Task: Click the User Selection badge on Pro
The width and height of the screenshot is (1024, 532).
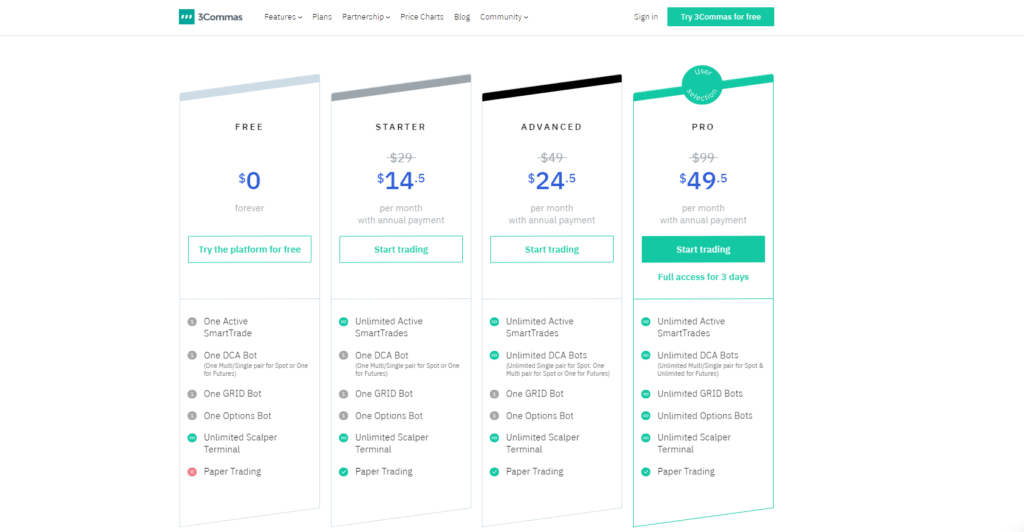Action: 702,85
